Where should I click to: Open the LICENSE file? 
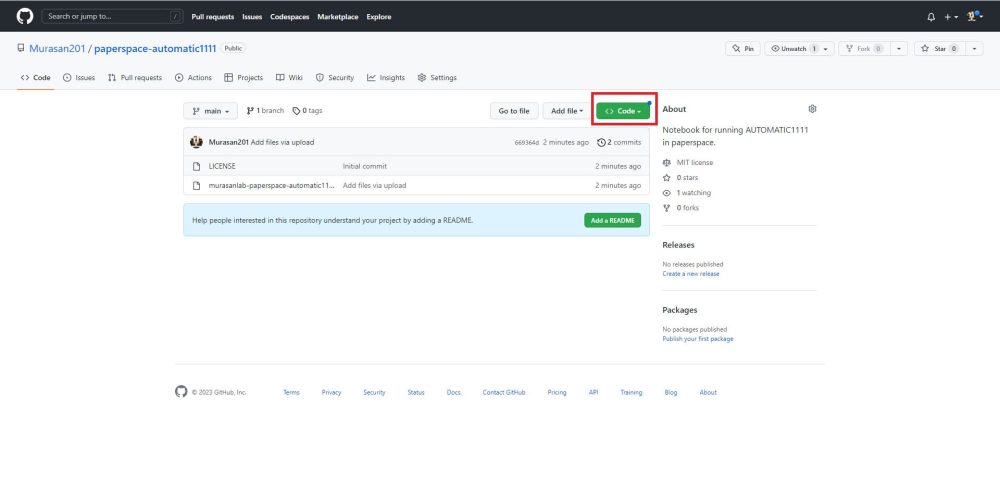[222, 166]
